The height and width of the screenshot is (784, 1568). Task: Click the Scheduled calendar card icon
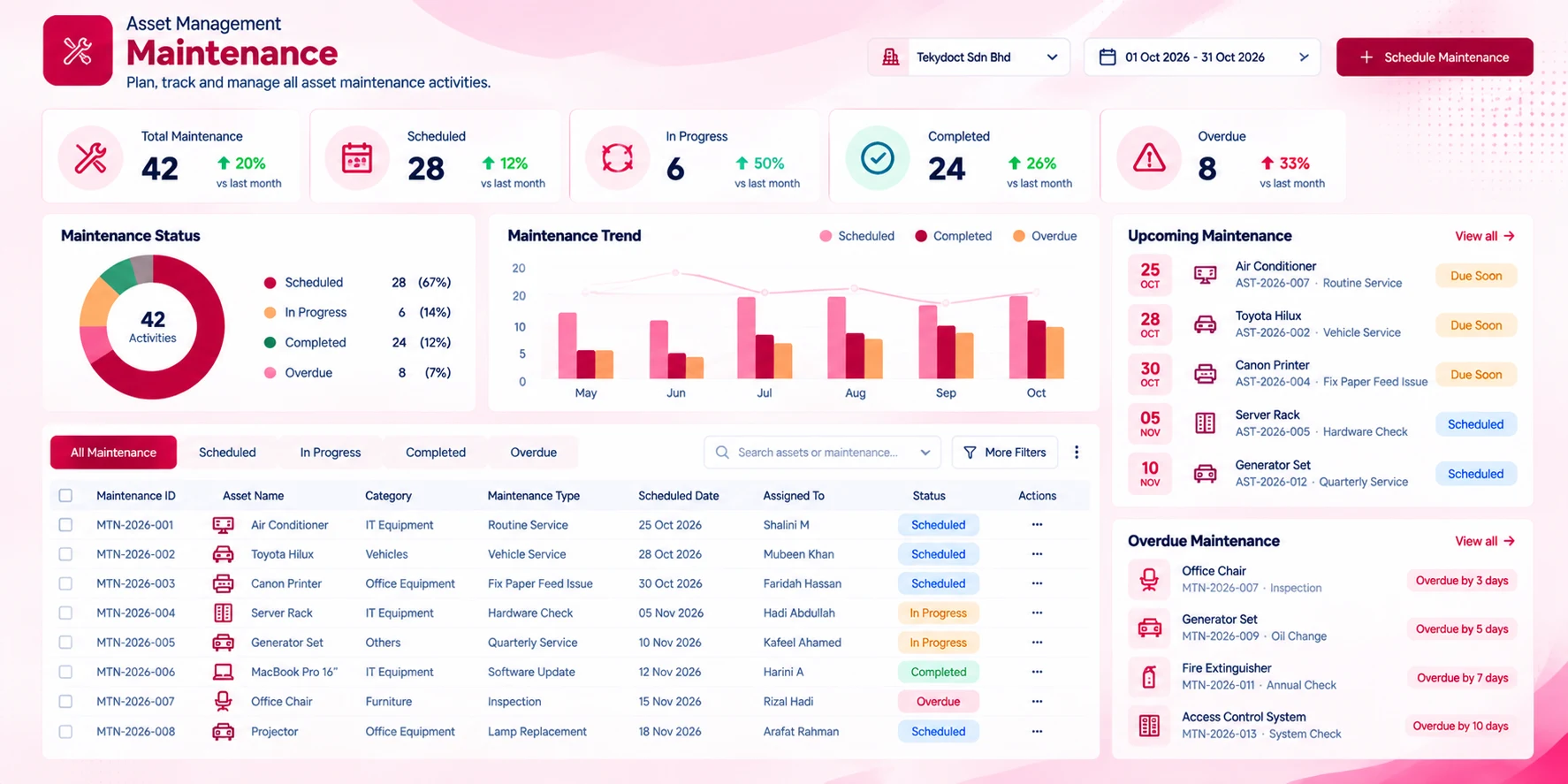coord(357,158)
